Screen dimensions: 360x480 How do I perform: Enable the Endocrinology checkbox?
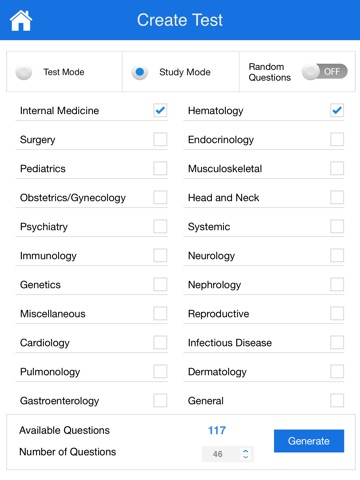337,139
